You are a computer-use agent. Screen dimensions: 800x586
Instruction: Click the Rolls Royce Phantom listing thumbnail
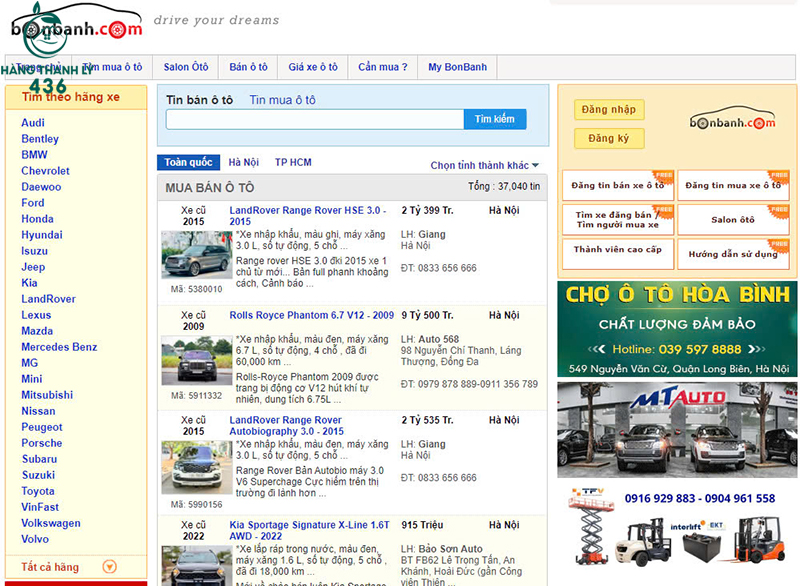click(197, 360)
